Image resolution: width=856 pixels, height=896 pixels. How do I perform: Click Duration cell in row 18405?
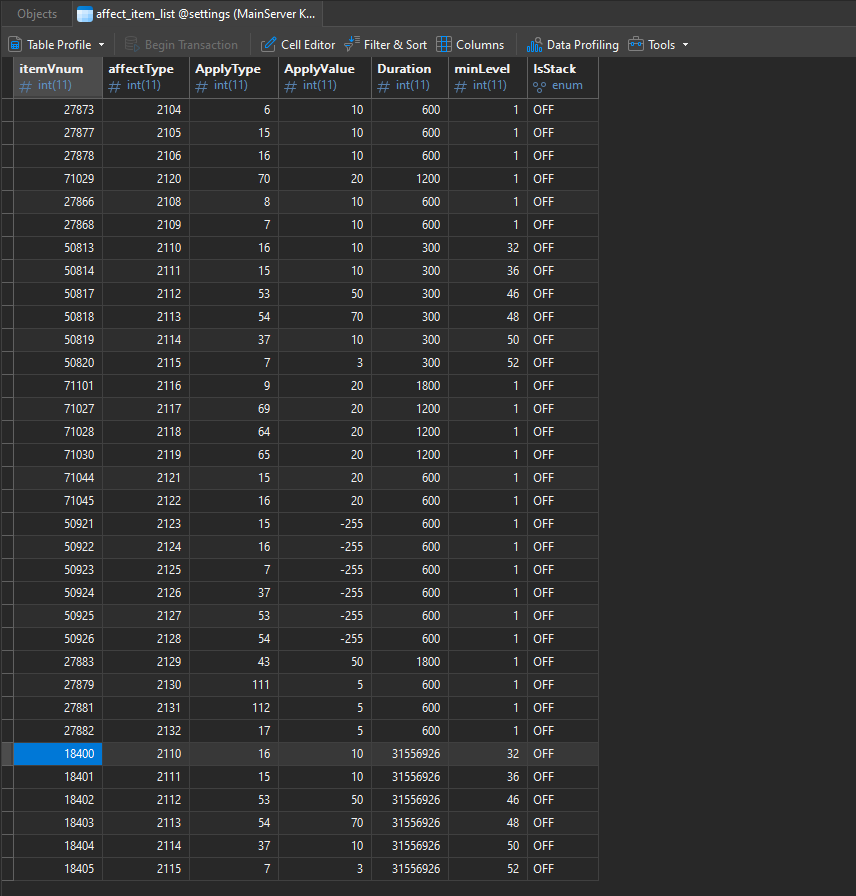(x=410, y=869)
